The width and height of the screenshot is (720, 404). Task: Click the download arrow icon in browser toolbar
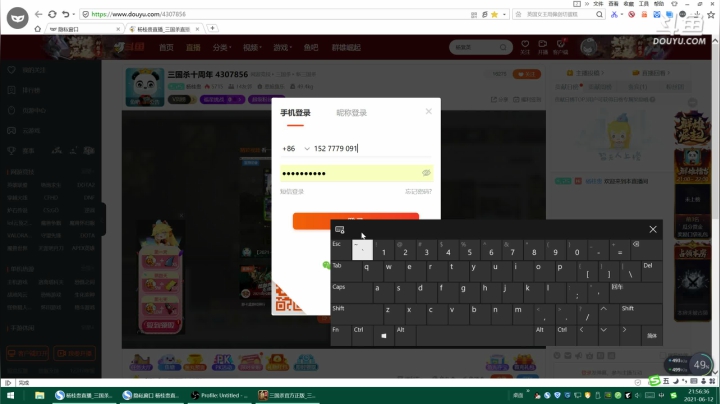[x=697, y=15]
